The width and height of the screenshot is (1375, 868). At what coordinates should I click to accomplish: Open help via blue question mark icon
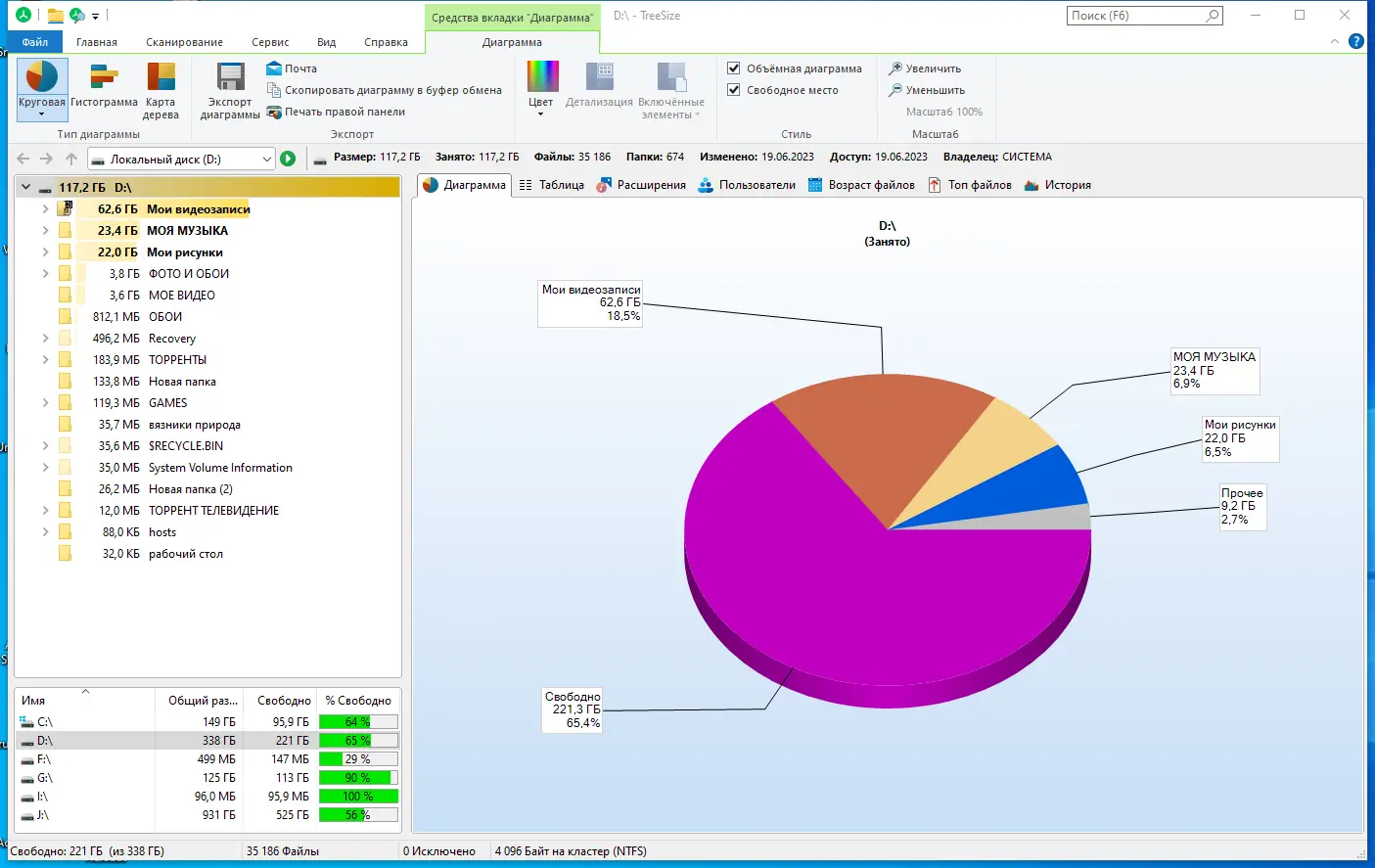[1355, 41]
